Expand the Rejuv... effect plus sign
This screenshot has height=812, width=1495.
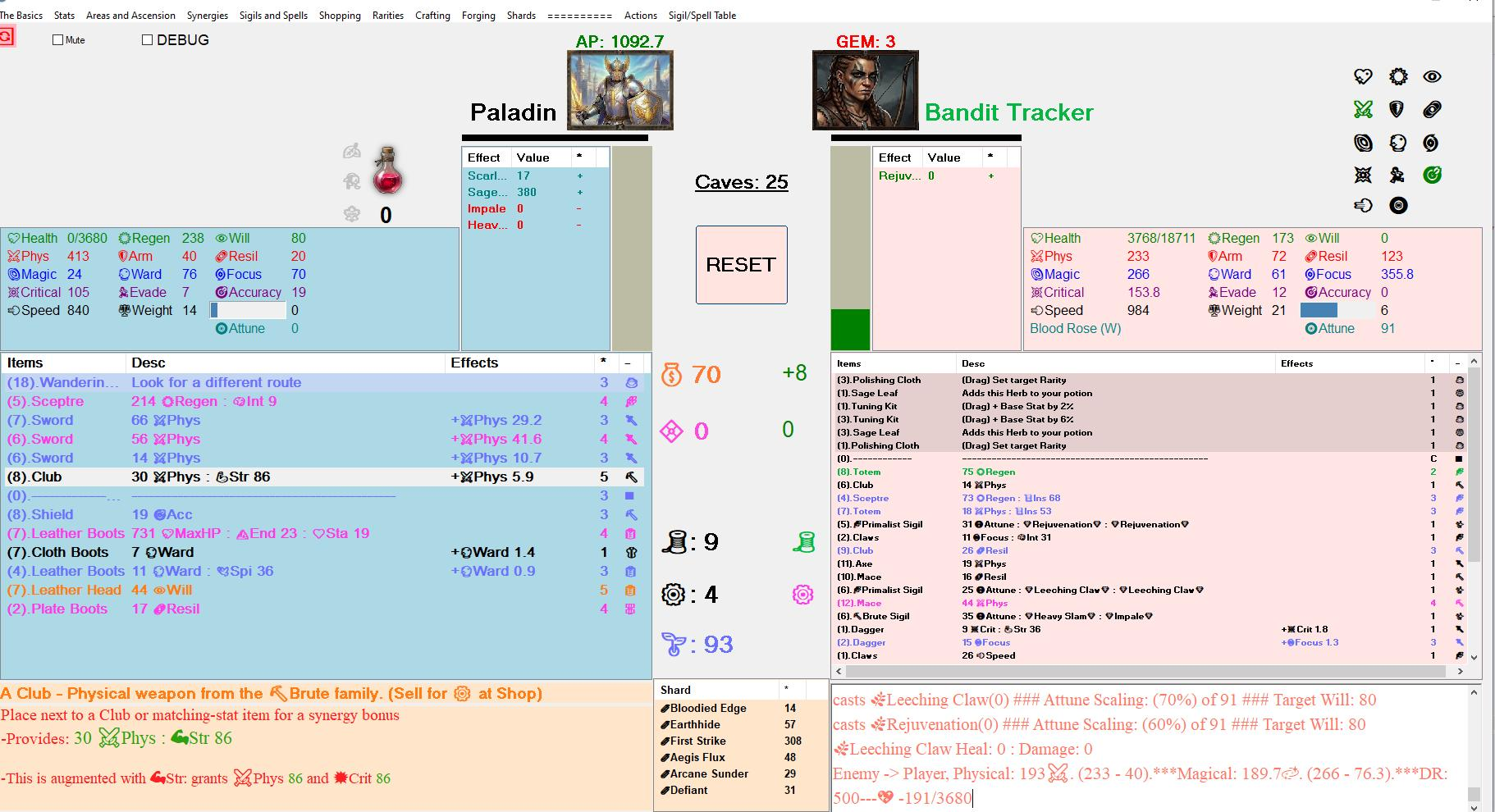pyautogui.click(x=990, y=176)
